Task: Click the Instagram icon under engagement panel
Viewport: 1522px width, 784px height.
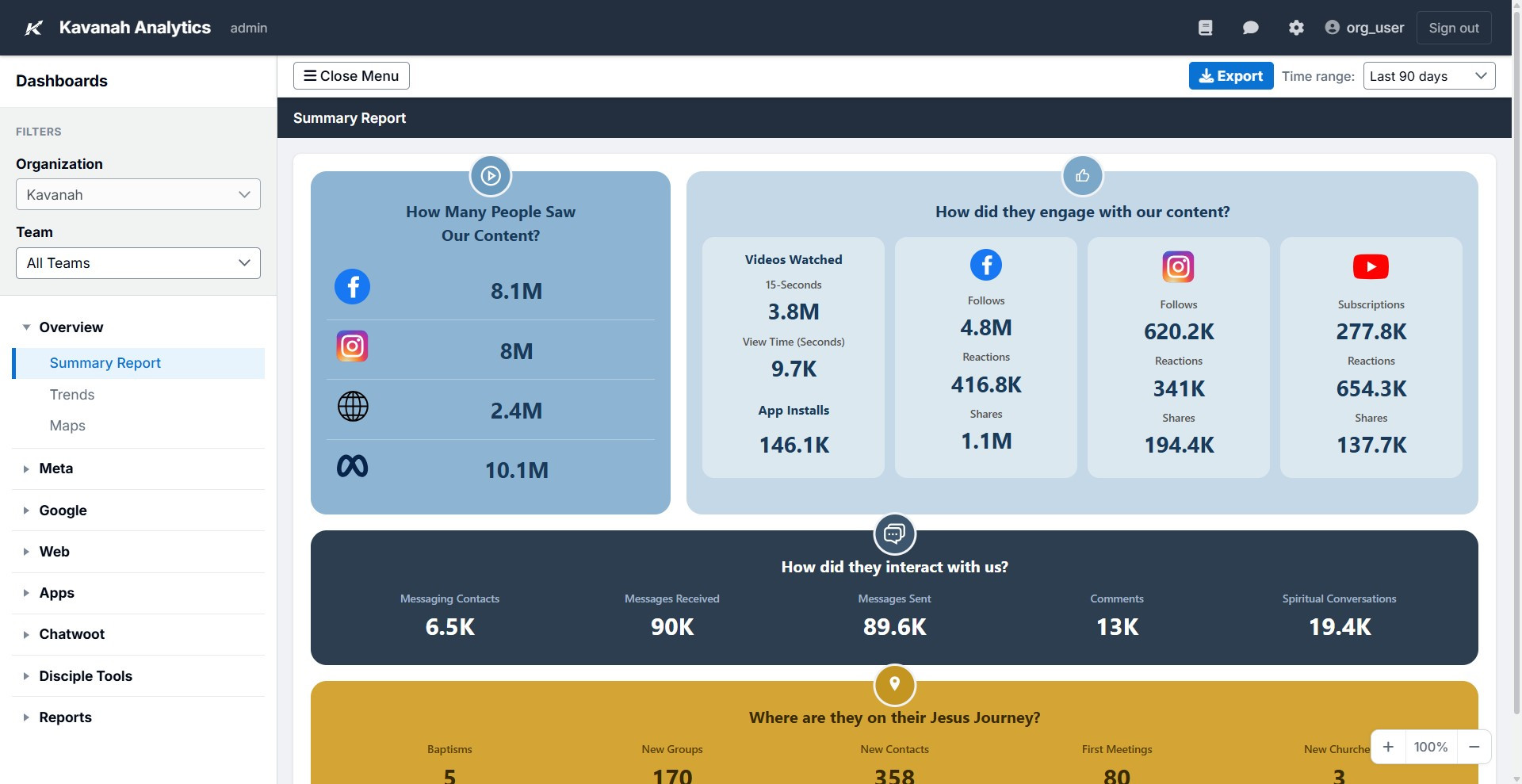Action: 1178,266
